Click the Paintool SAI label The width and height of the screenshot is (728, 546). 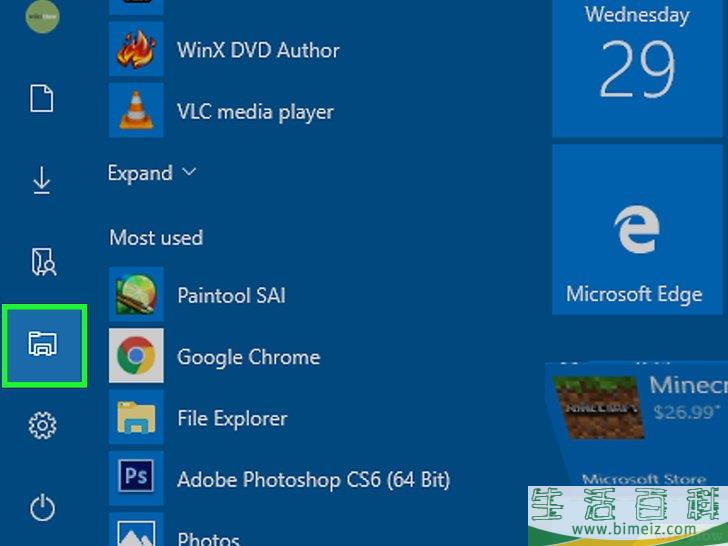231,295
